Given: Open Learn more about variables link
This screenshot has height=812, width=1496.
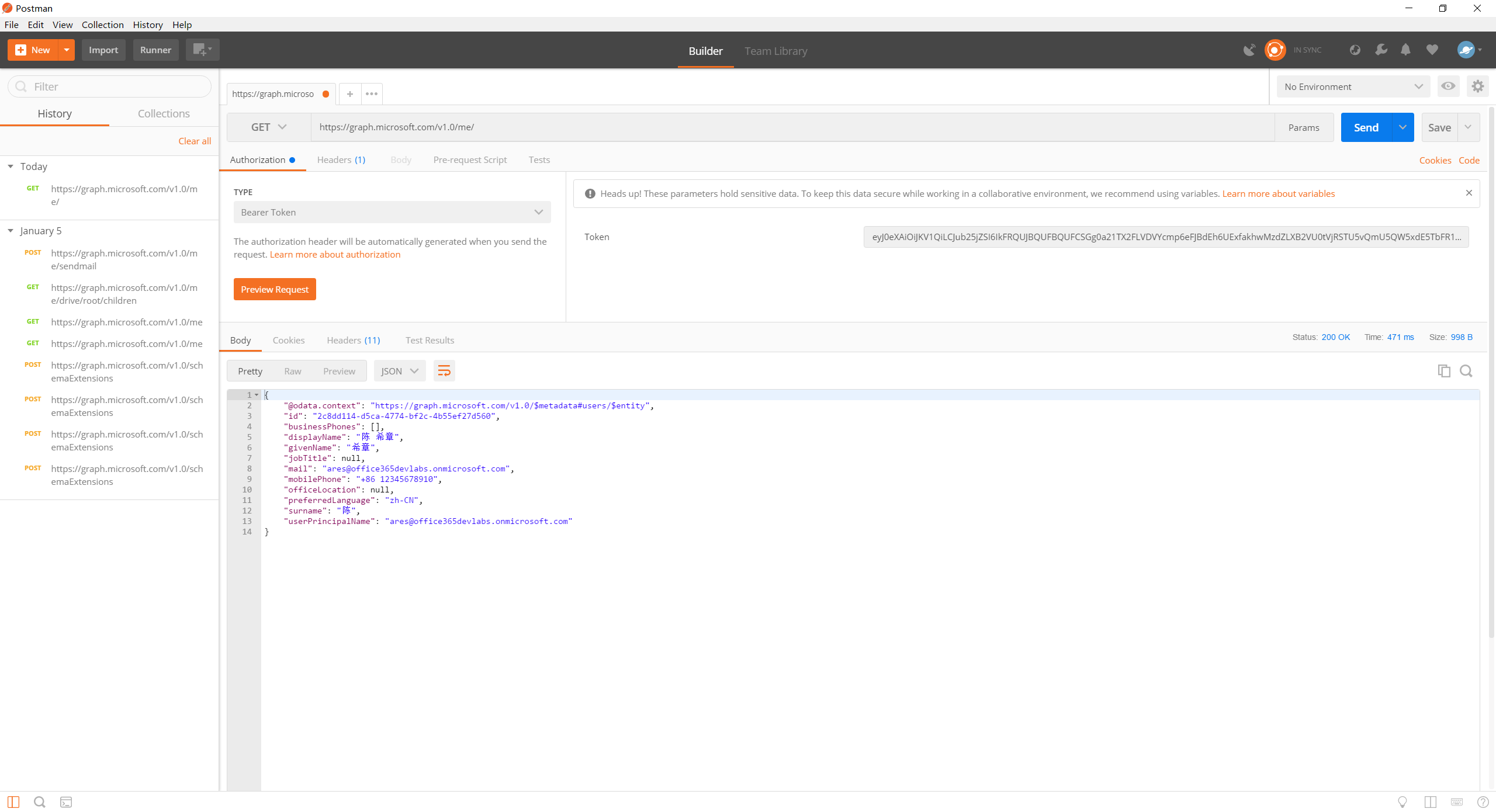Looking at the screenshot, I should click(1278, 193).
